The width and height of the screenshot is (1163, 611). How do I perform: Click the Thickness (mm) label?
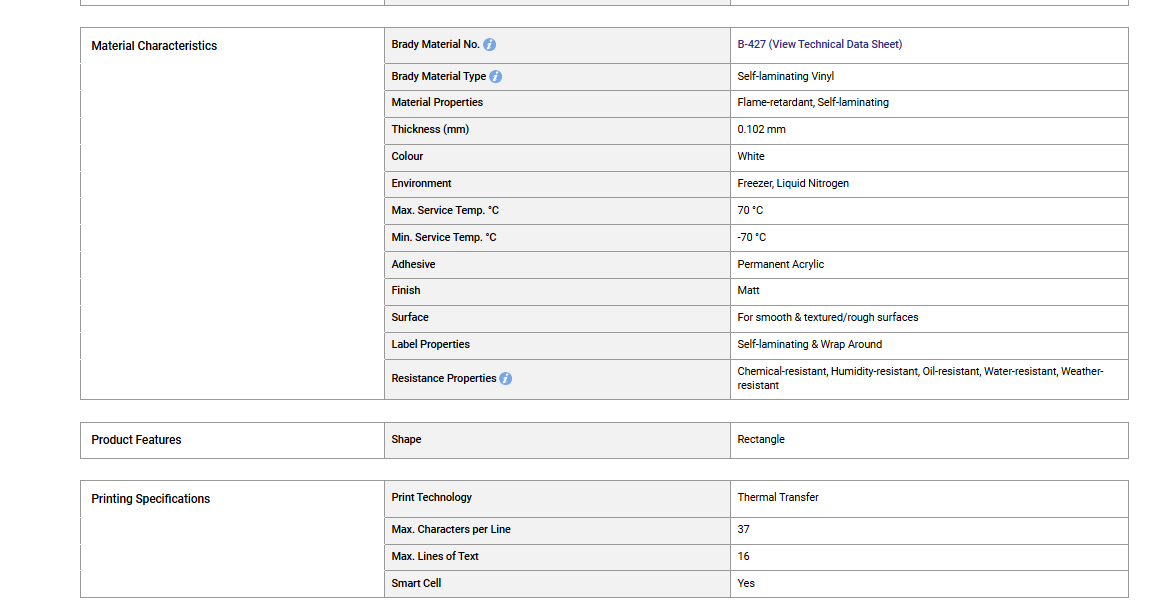430,129
